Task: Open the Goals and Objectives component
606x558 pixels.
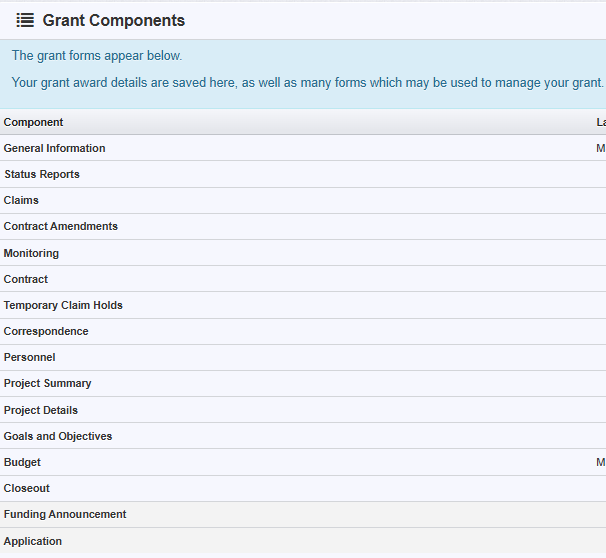Action: (58, 436)
